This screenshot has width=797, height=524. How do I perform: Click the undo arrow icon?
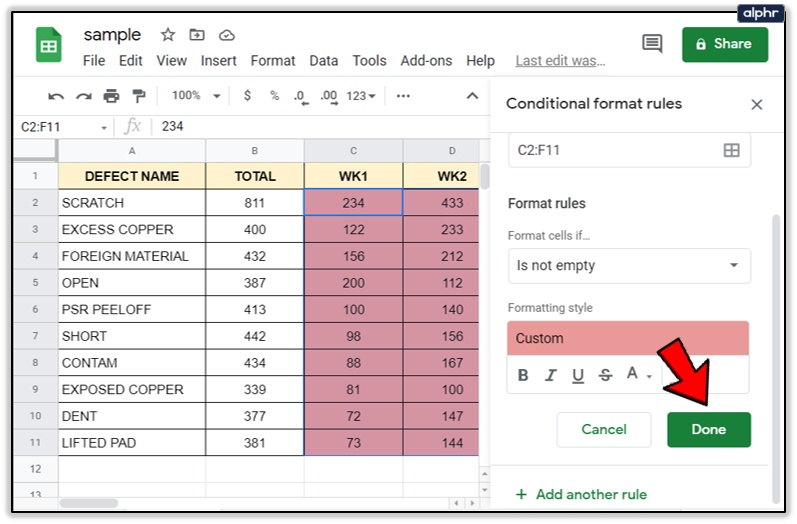click(x=56, y=96)
